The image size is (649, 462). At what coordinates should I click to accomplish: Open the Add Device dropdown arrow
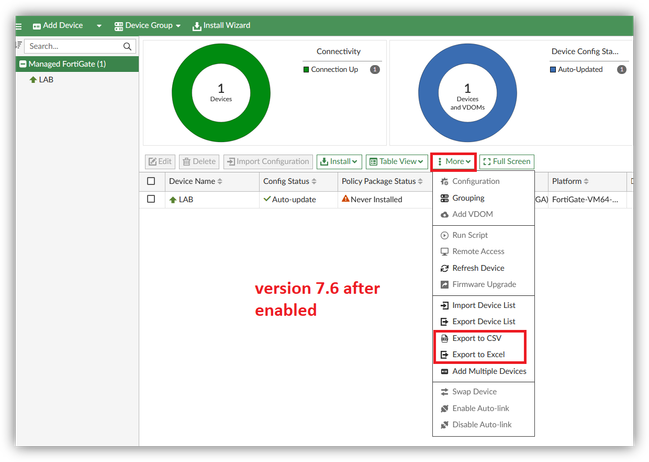pyautogui.click(x=99, y=26)
